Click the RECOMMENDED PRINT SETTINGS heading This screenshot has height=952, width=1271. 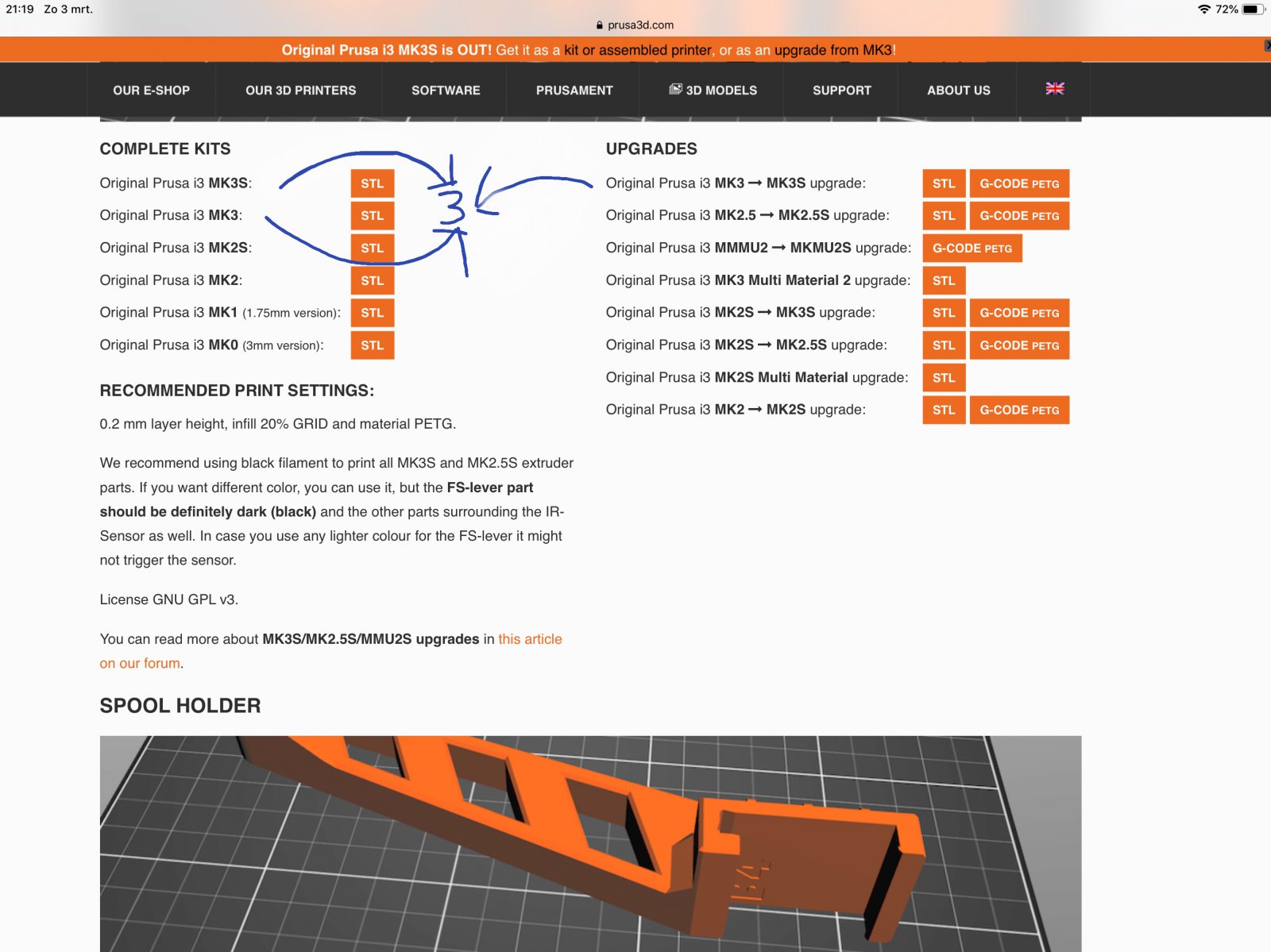(237, 391)
